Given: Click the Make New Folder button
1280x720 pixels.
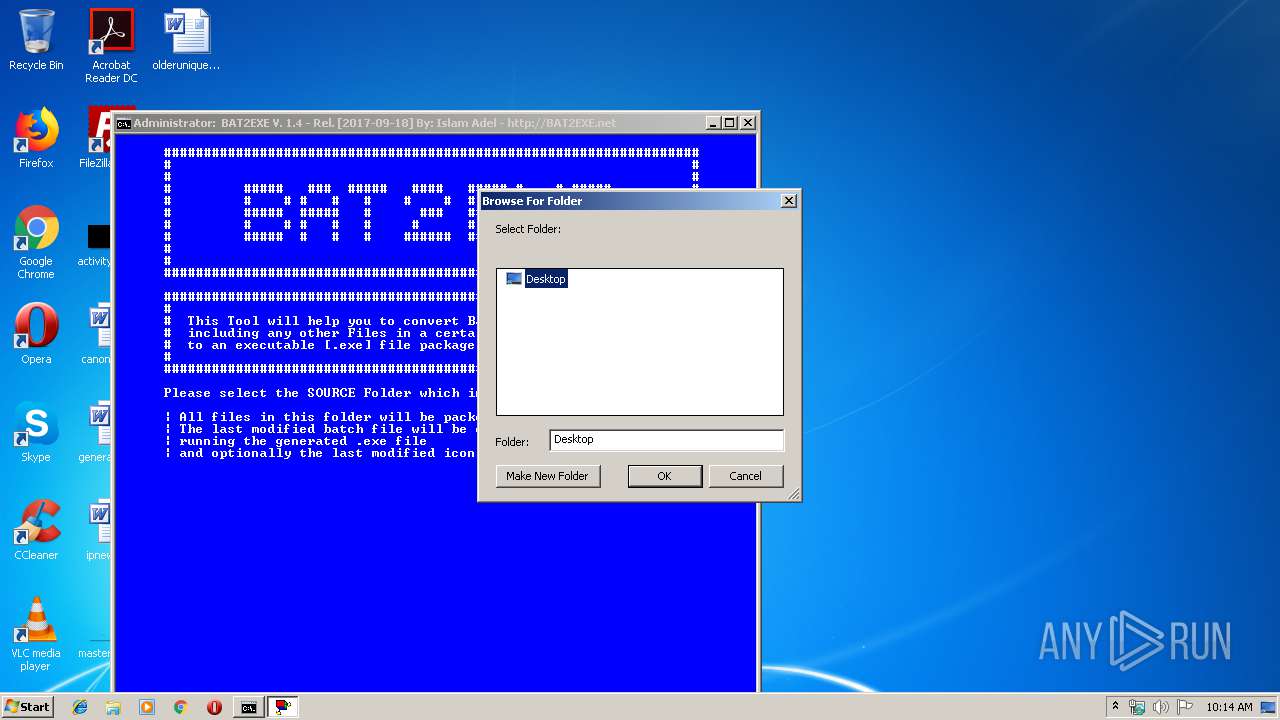Looking at the screenshot, I should point(547,476).
